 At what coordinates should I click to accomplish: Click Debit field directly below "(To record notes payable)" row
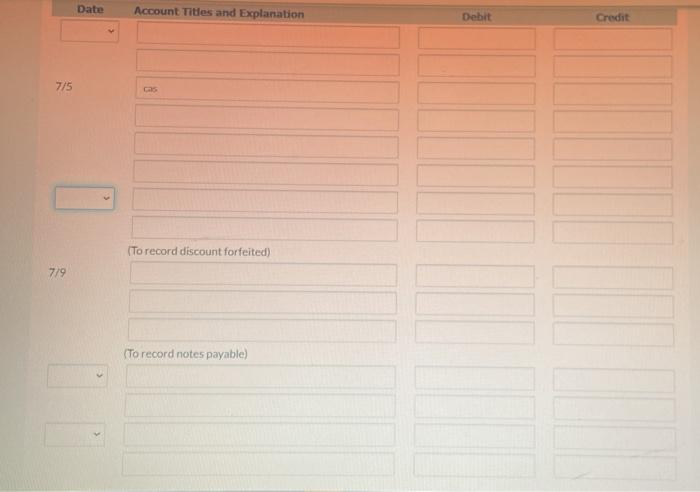coord(475,379)
